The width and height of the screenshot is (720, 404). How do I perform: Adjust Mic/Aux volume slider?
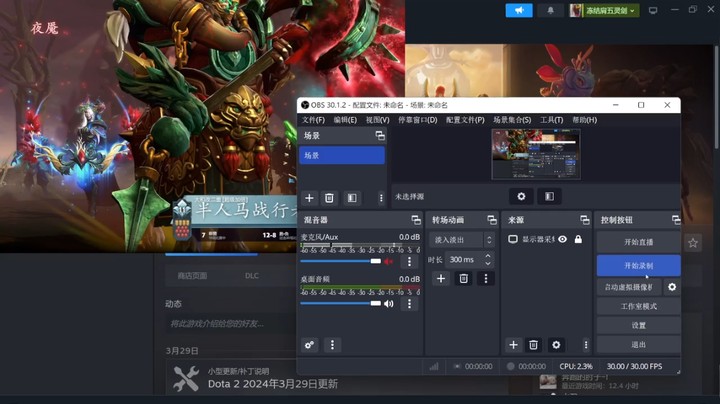(x=340, y=261)
